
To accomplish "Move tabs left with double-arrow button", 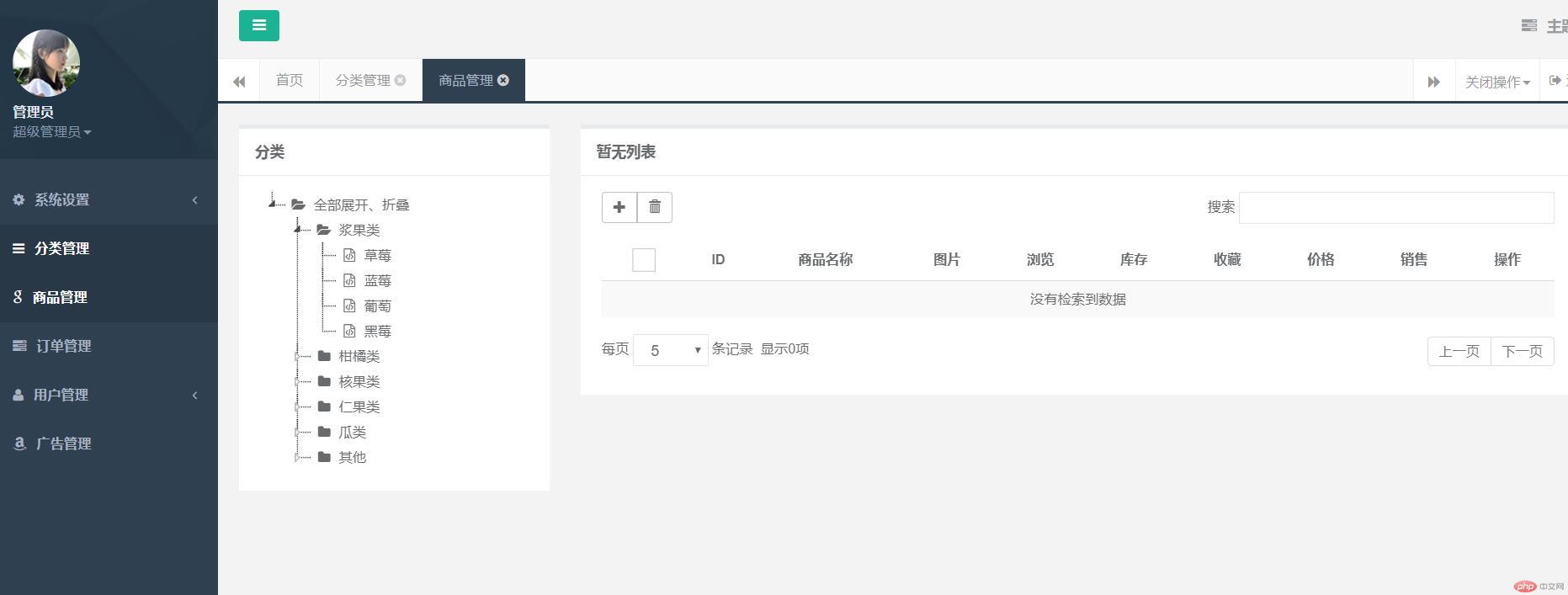I will pyautogui.click(x=239, y=81).
